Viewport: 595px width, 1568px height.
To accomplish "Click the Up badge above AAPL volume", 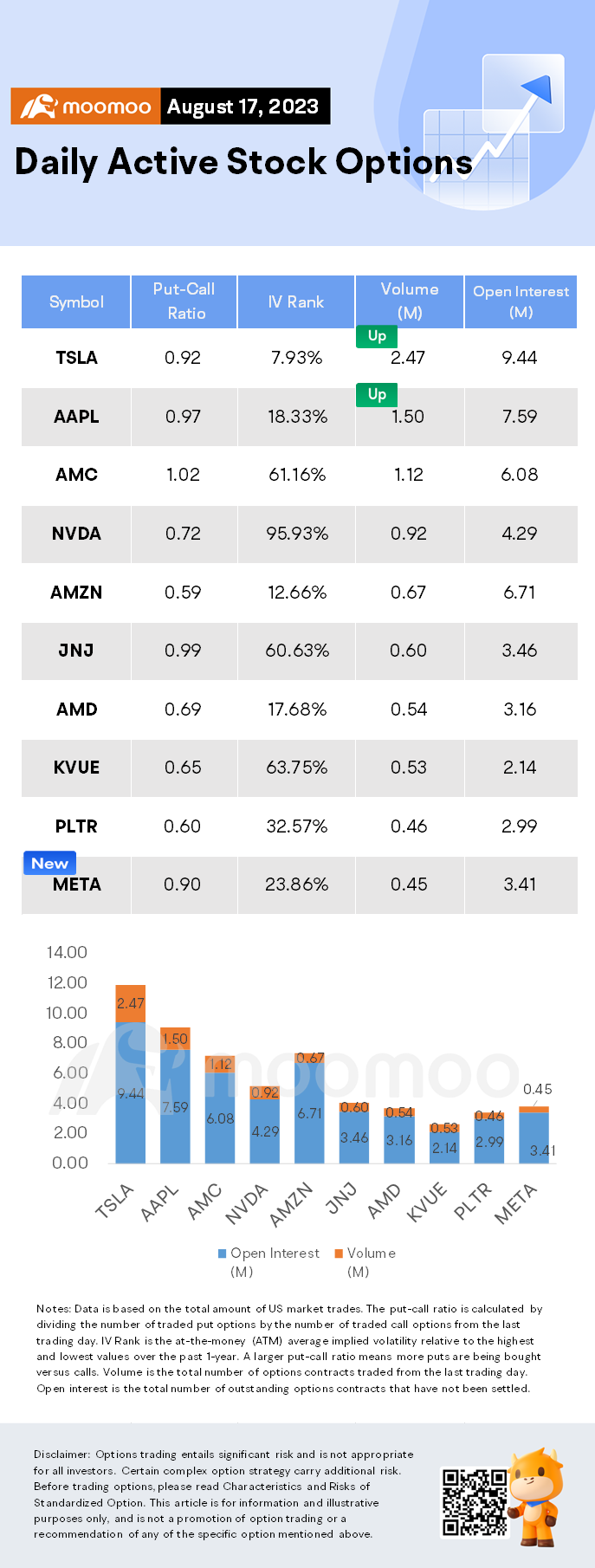I will pos(377,394).
